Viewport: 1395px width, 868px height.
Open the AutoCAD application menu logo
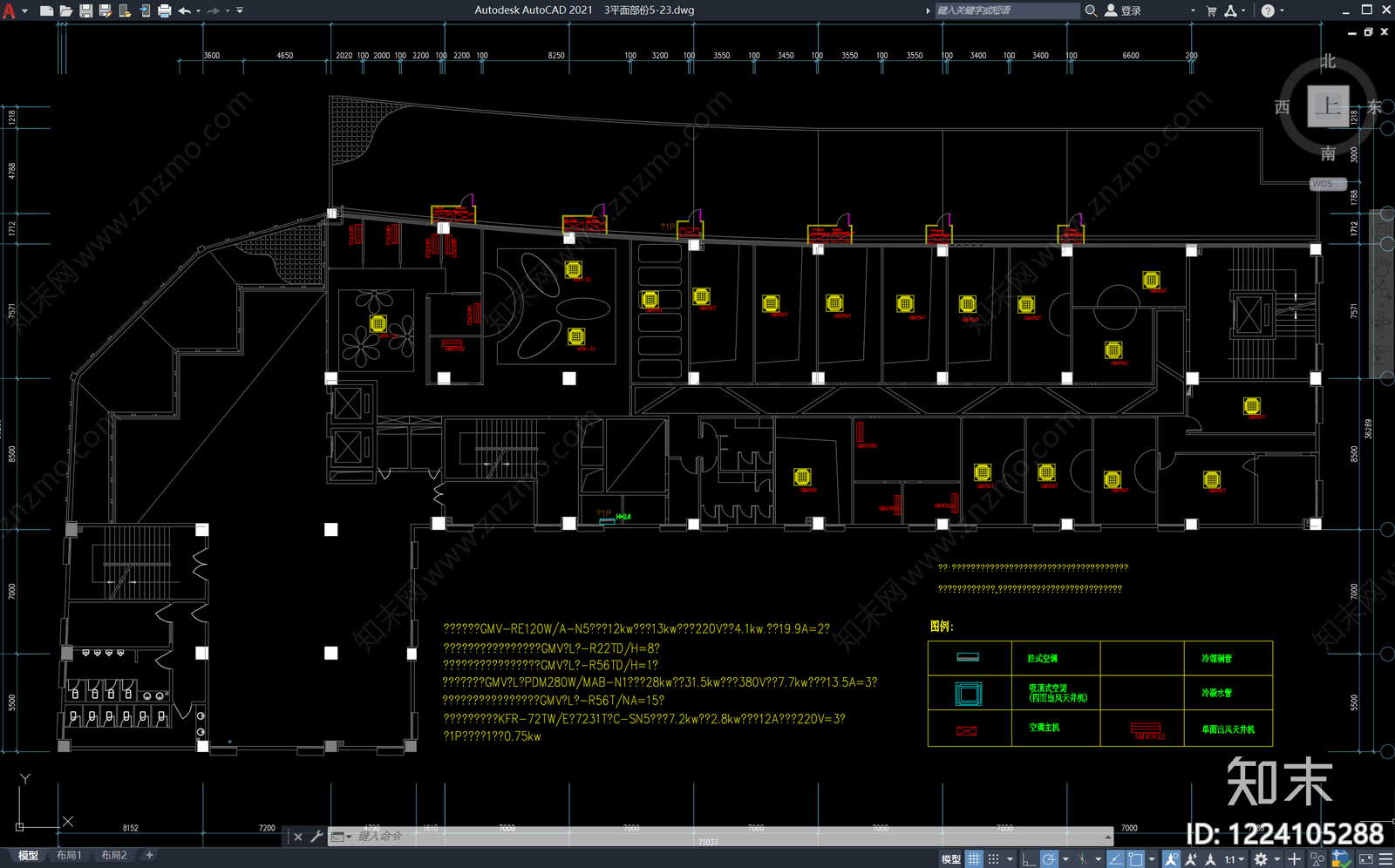pos(10,10)
